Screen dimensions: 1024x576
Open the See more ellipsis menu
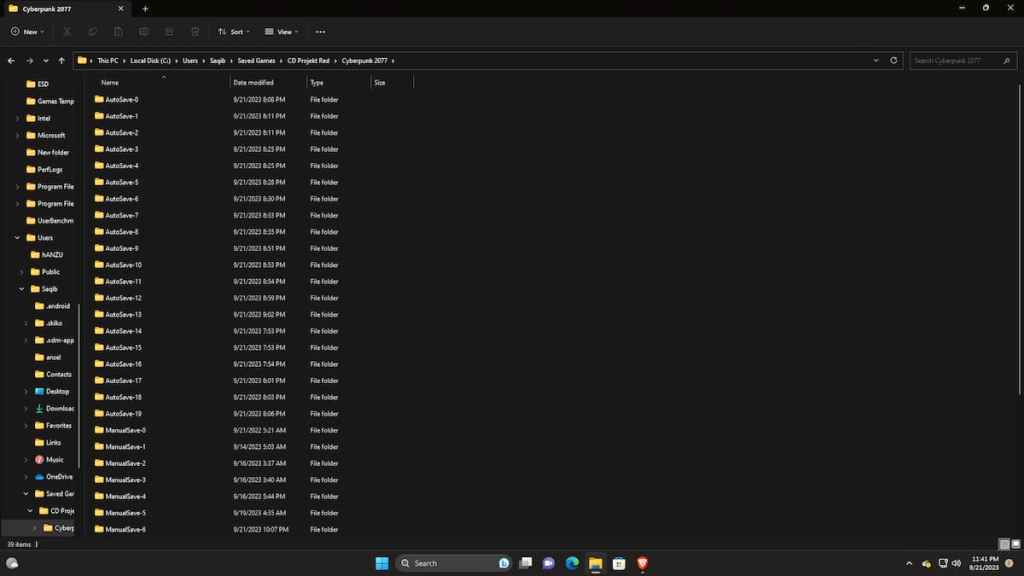tap(320, 31)
